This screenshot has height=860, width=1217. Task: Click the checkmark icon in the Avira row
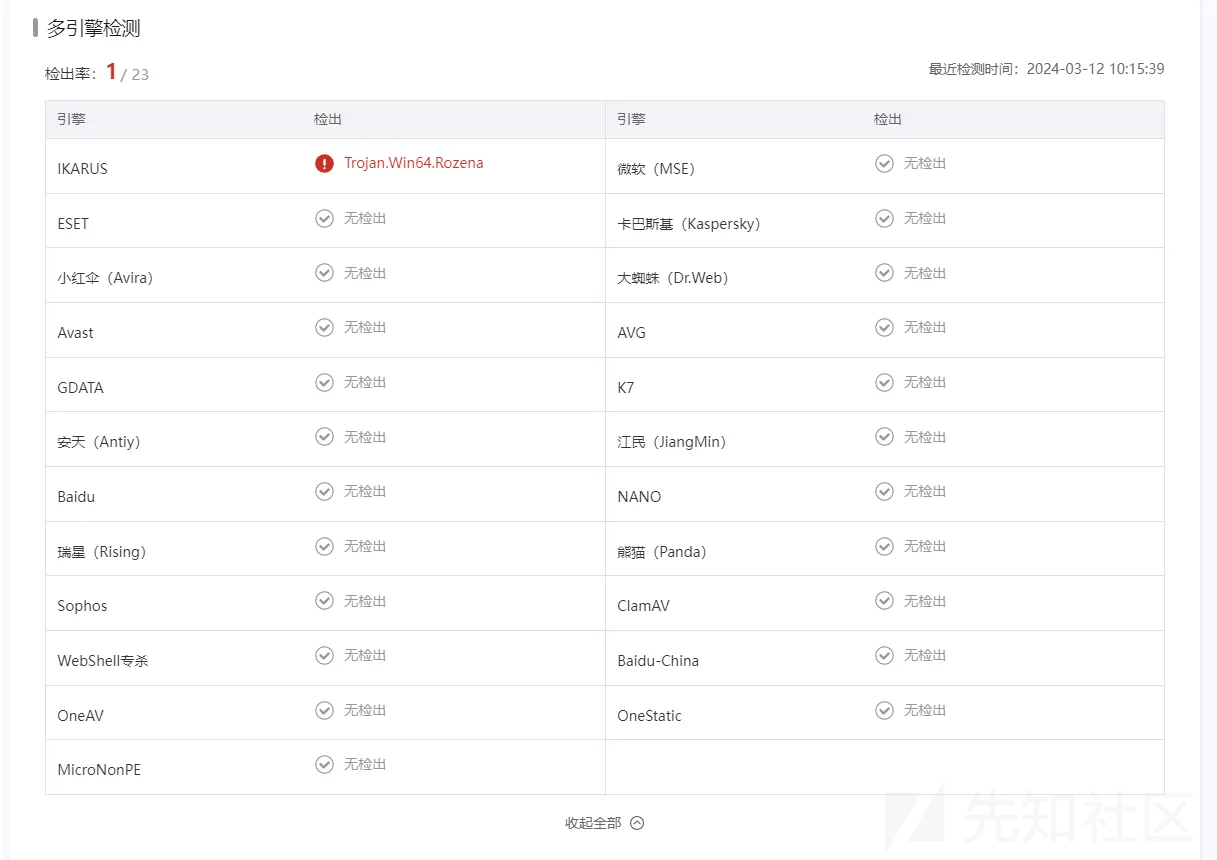pyautogui.click(x=324, y=272)
